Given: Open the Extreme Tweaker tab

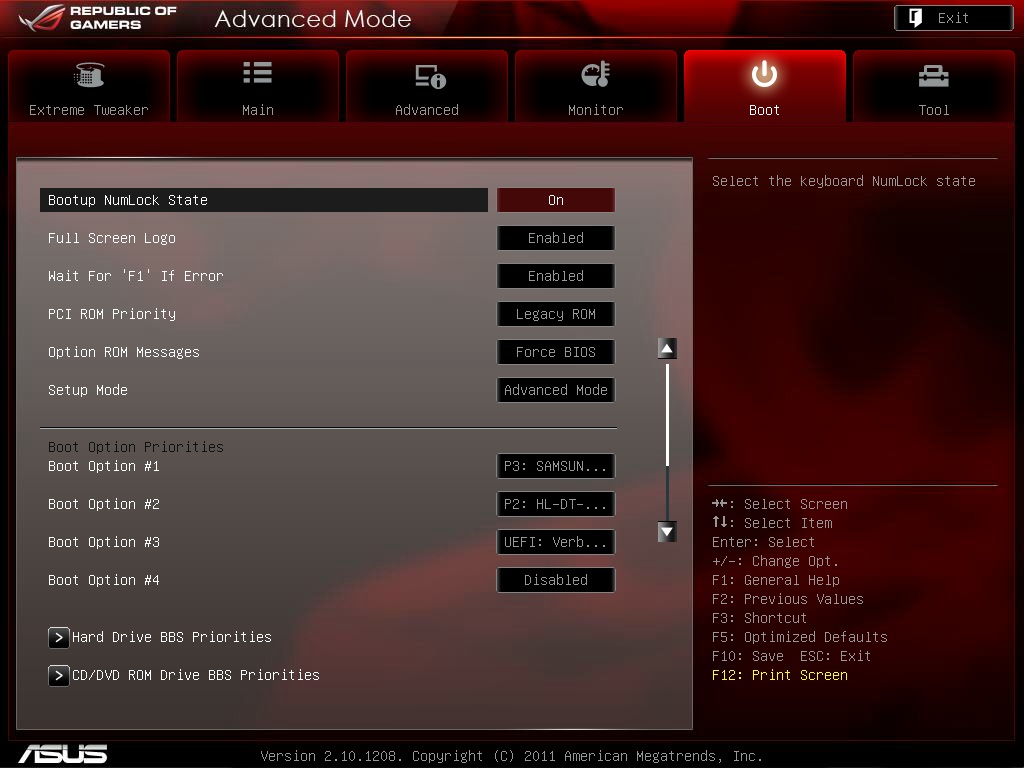Looking at the screenshot, I should pos(89,86).
